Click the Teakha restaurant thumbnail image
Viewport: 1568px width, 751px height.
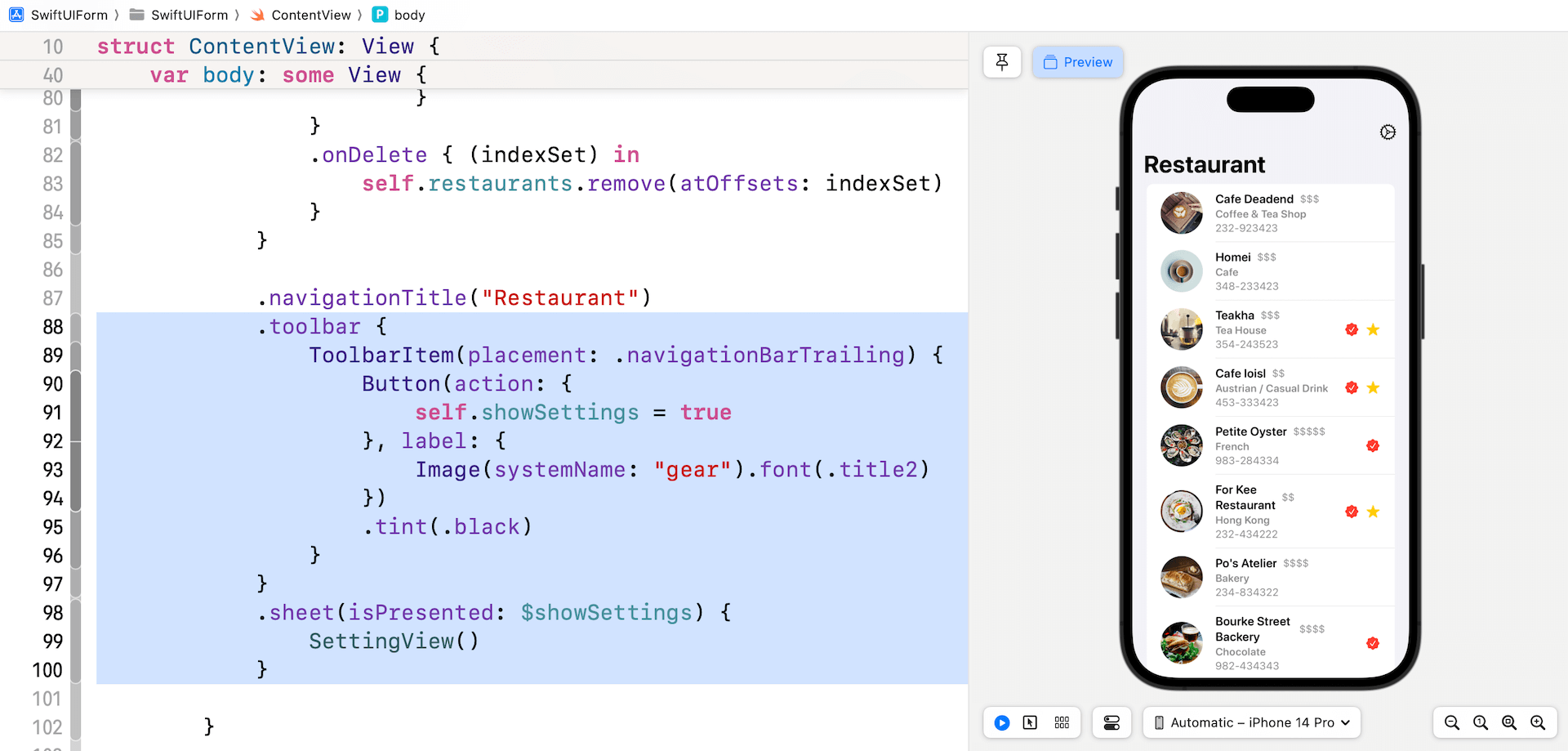(x=1181, y=329)
